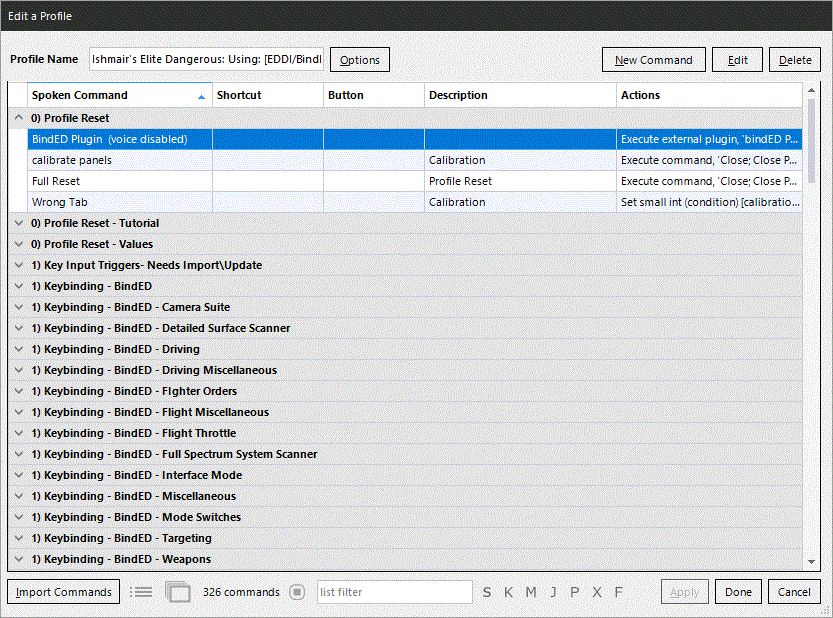Image resolution: width=833 pixels, height=618 pixels.
Task: Sort by the Shortcut column header
Action: click(x=268, y=95)
